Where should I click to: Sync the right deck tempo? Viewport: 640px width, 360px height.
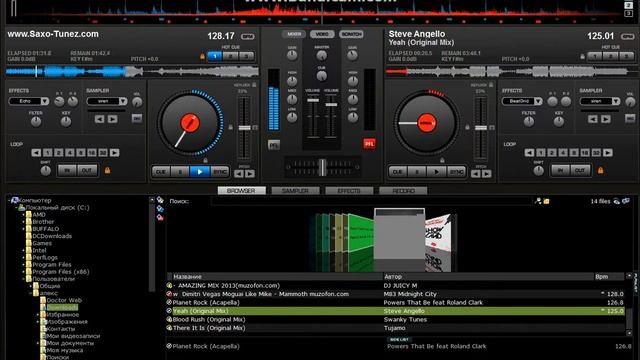pyautogui.click(x=456, y=172)
